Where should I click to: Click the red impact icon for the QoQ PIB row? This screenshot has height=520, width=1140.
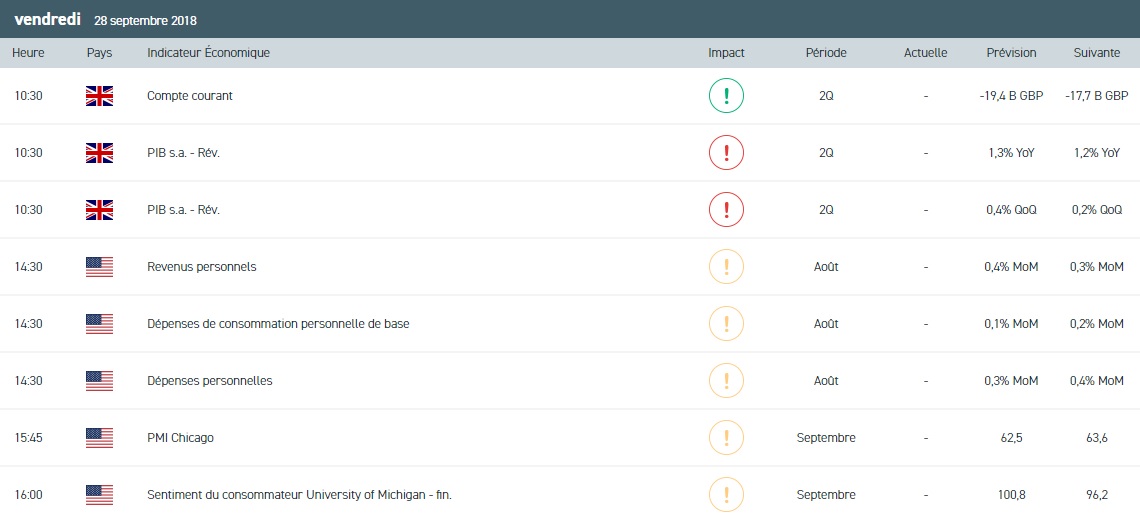(x=726, y=210)
